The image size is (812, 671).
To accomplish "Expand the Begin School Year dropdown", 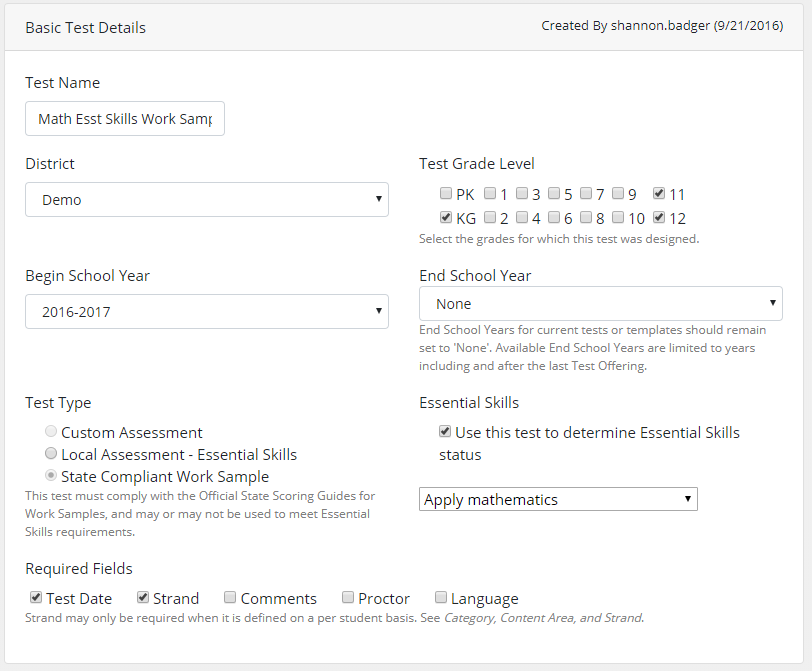I will click(x=206, y=312).
